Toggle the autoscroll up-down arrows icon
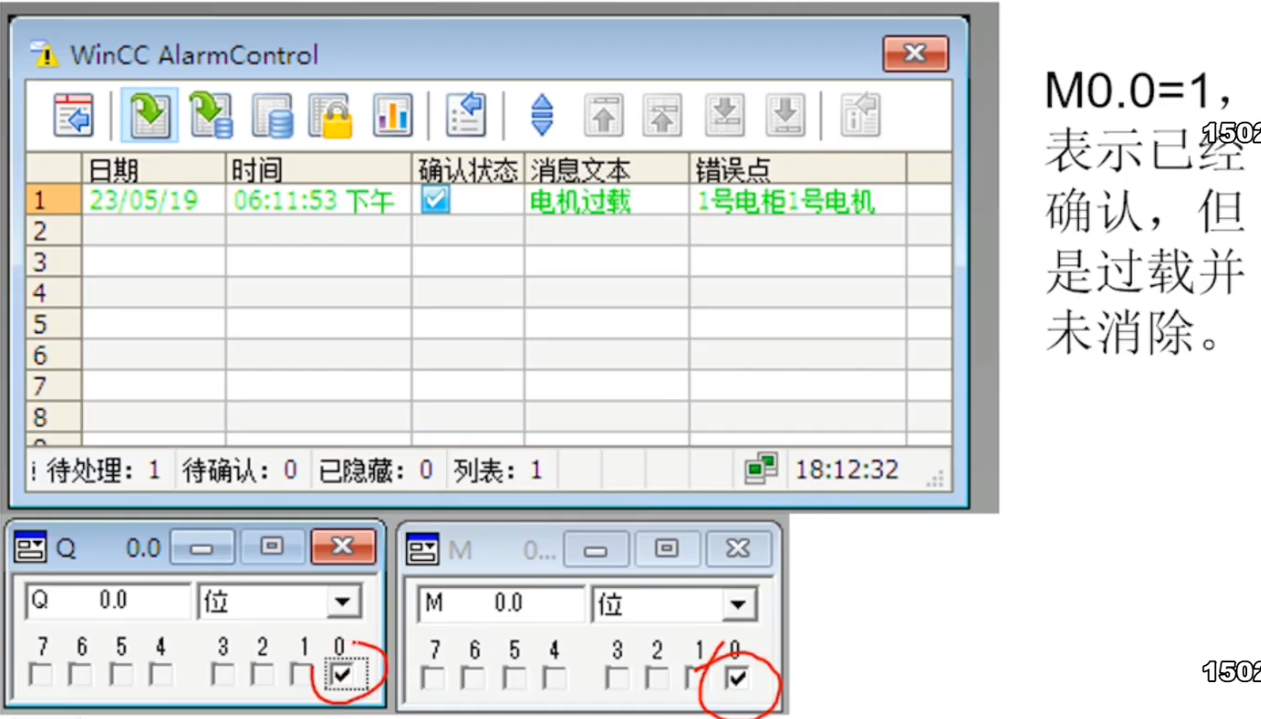Screen dimensions: 1261x719 (542, 115)
